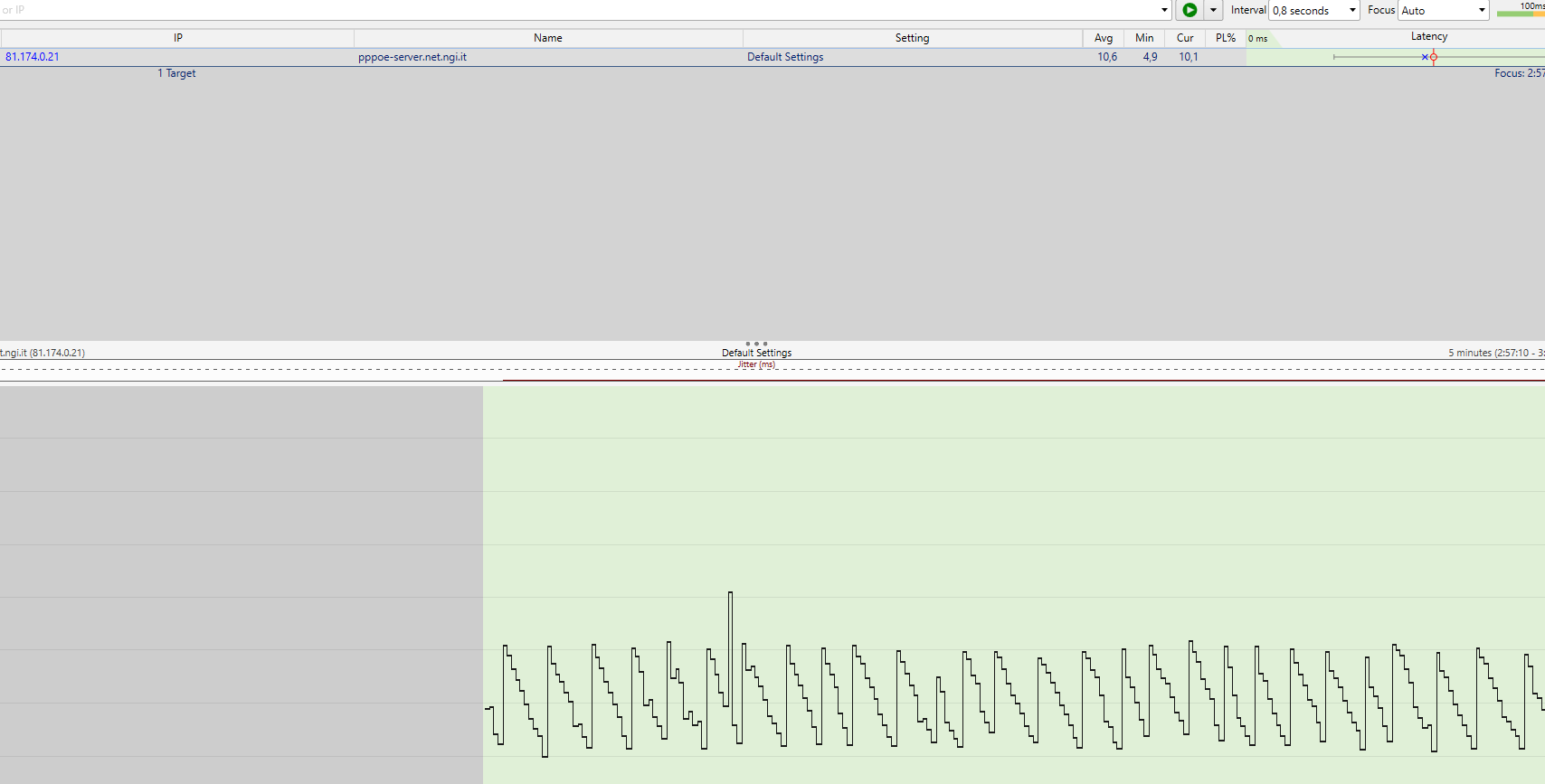Image resolution: width=1545 pixels, height=784 pixels.
Task: Click the Jitter (ms) graph label
Action: click(x=756, y=364)
